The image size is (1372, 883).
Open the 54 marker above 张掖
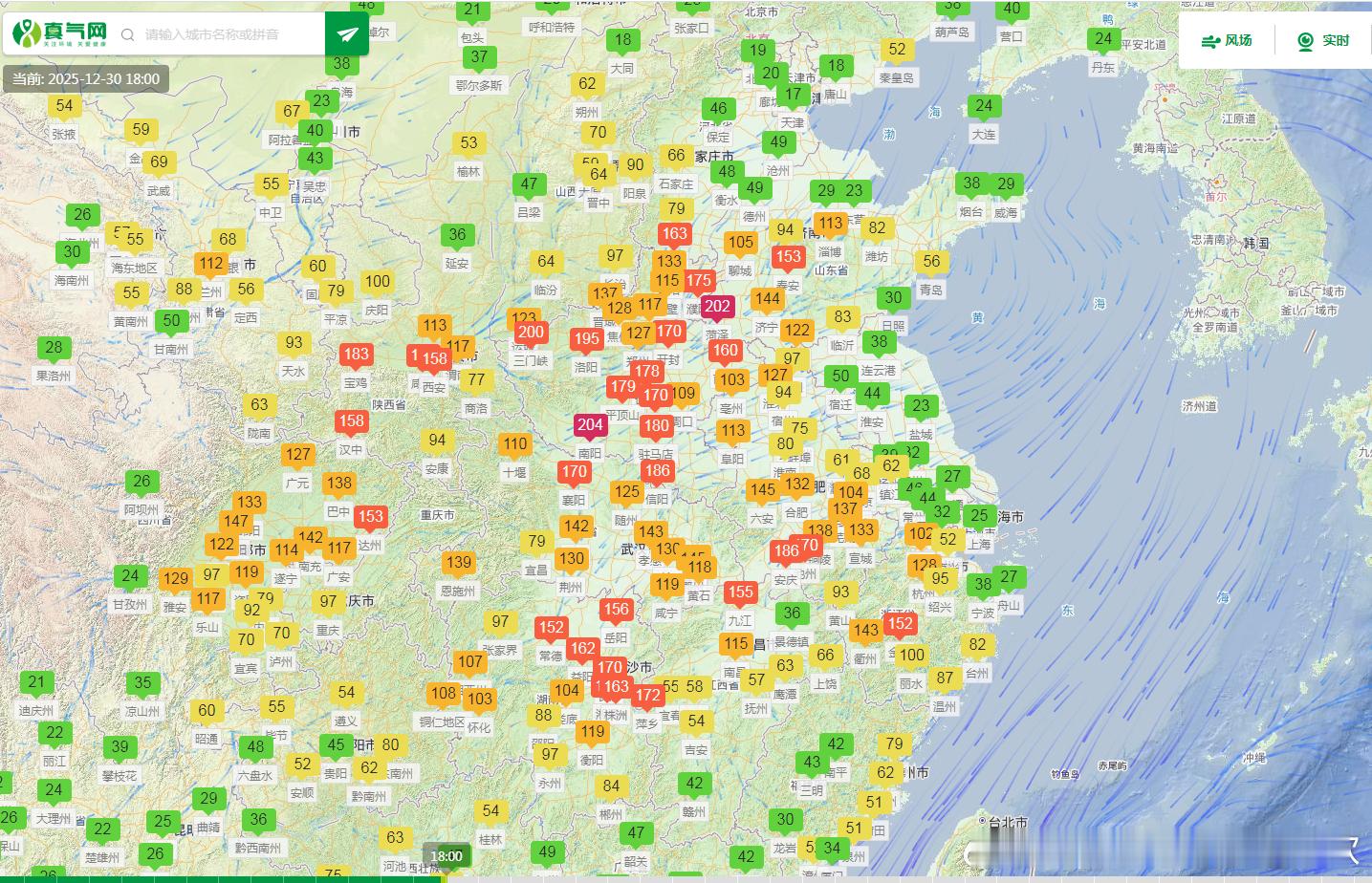pos(64,107)
